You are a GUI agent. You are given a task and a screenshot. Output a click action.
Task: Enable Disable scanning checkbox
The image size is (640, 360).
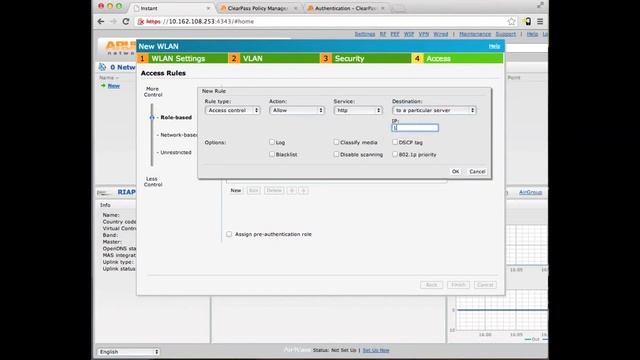click(x=336, y=154)
